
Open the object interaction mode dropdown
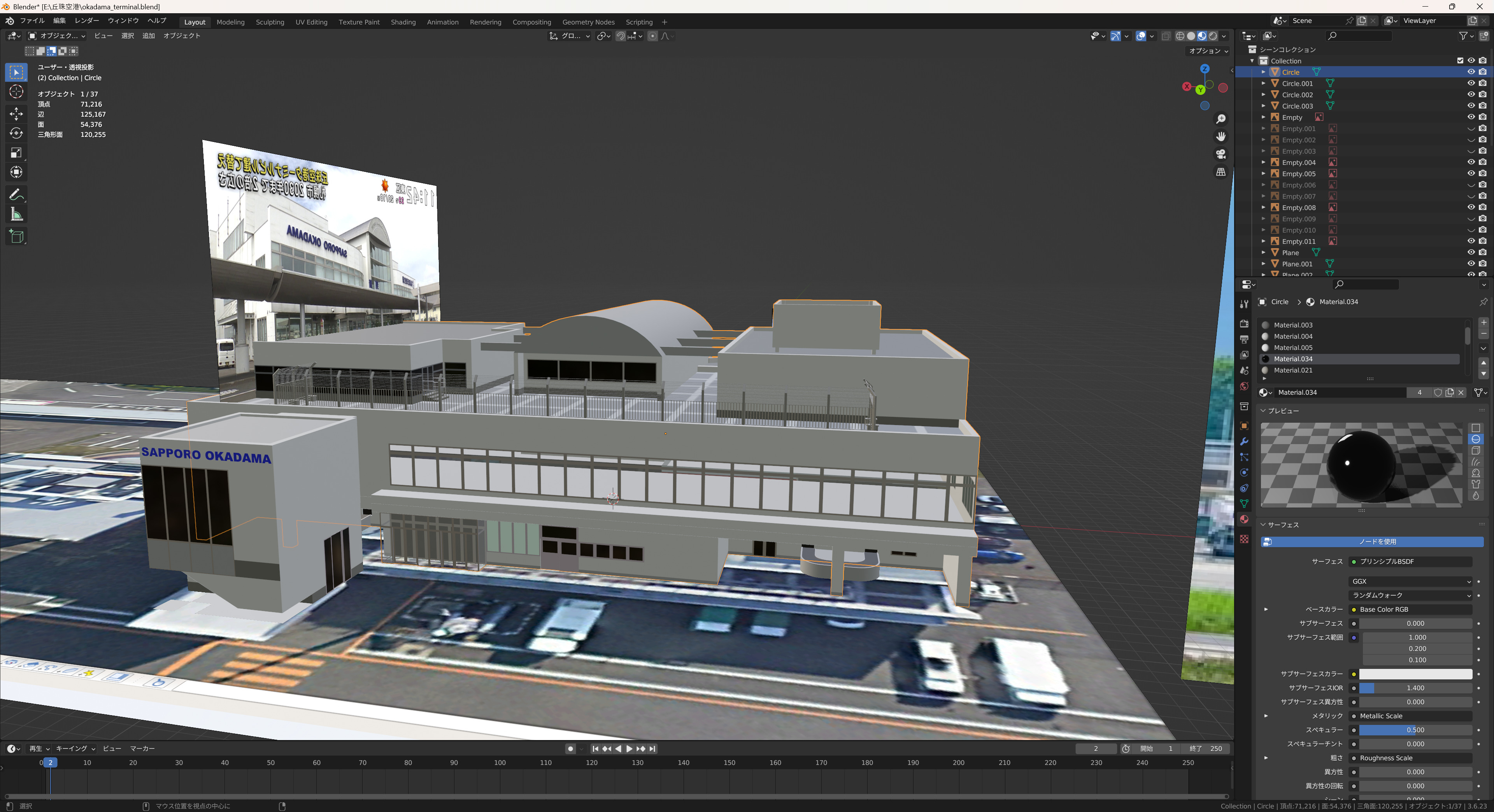57,36
